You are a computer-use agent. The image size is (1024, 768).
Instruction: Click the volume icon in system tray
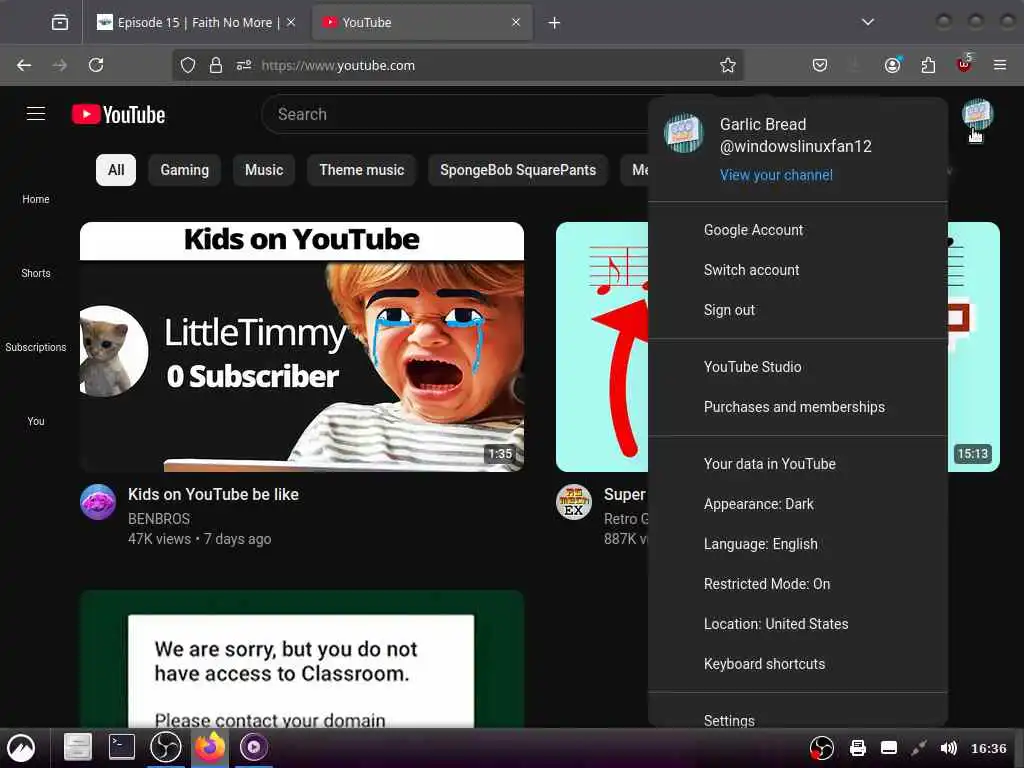click(948, 748)
